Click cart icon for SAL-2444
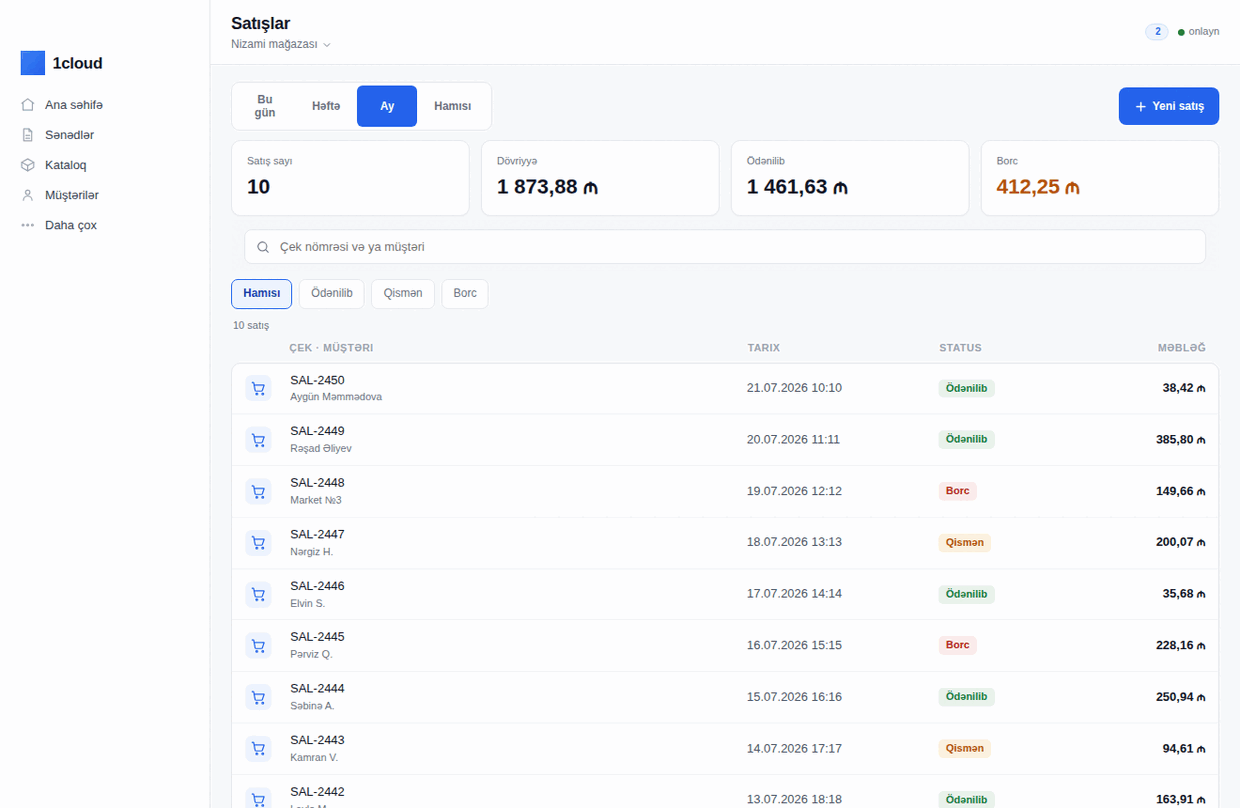This screenshot has width=1240, height=808. pyautogui.click(x=258, y=697)
